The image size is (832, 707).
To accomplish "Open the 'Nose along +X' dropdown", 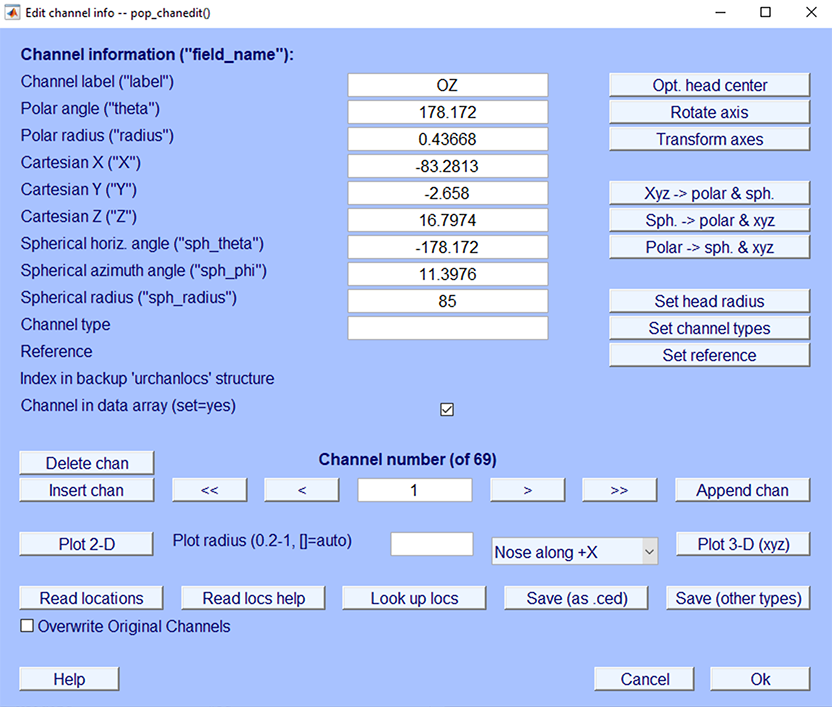I will [x=574, y=552].
